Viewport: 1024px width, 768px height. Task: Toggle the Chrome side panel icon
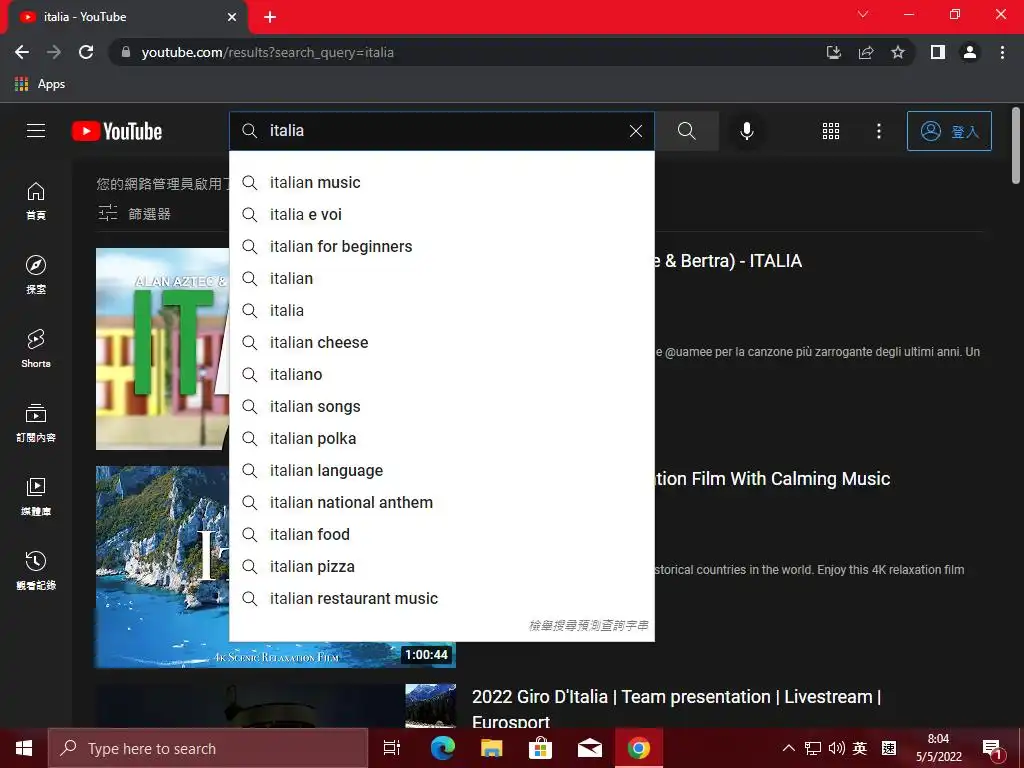point(938,52)
